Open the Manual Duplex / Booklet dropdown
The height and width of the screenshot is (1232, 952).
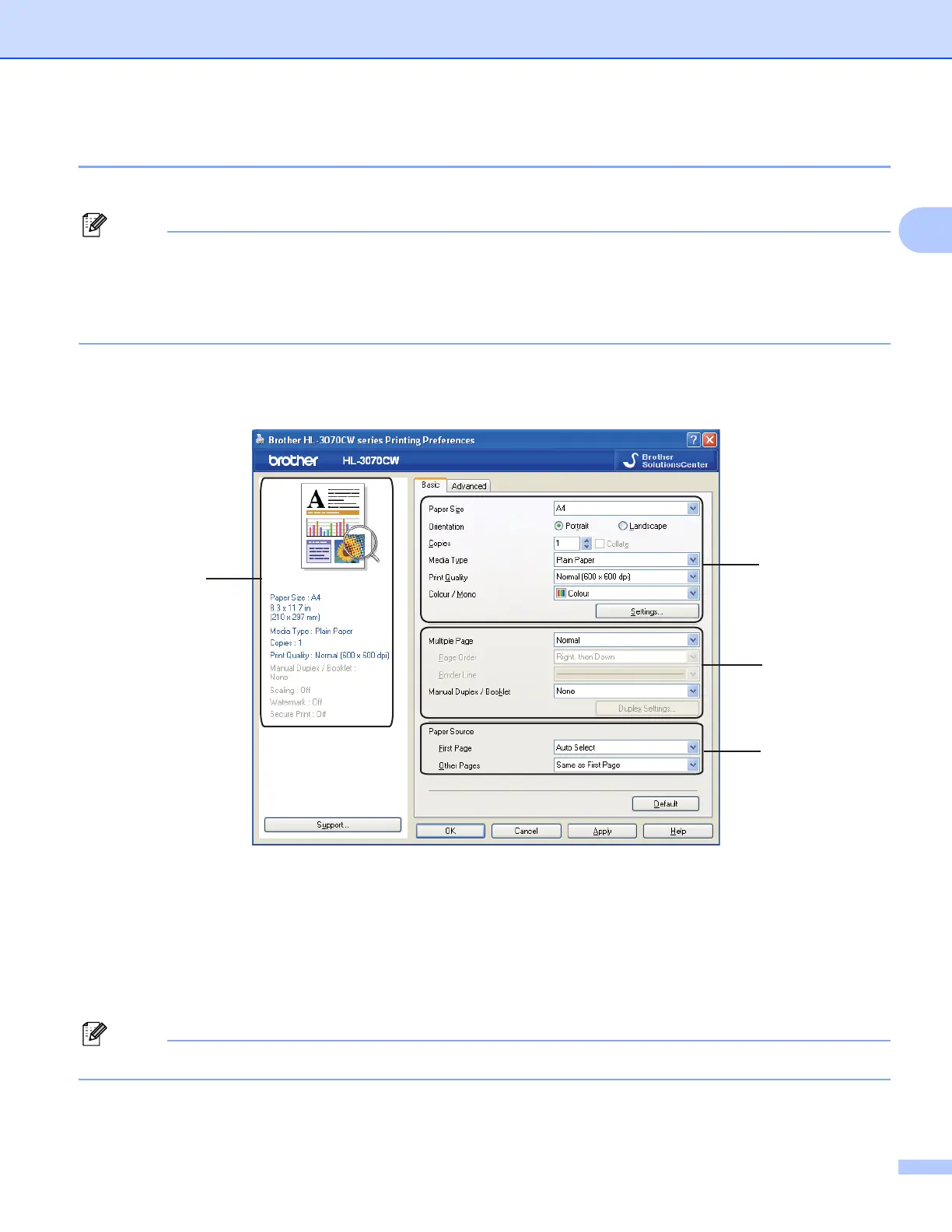(x=626, y=691)
